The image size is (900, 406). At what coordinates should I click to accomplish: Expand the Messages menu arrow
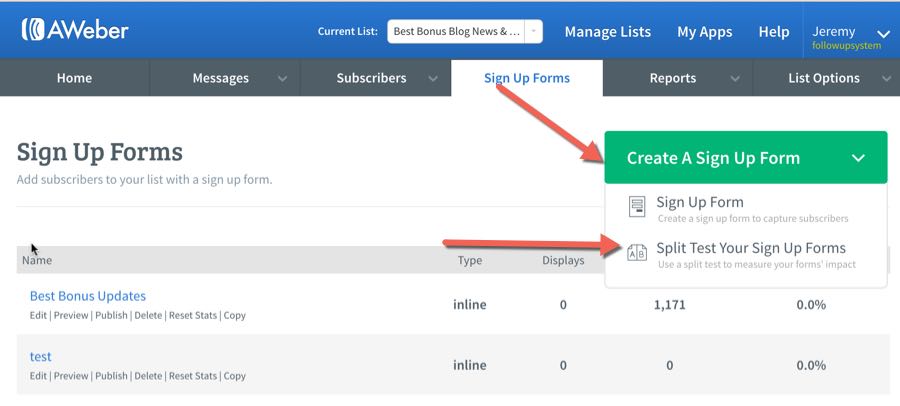pyautogui.click(x=282, y=79)
